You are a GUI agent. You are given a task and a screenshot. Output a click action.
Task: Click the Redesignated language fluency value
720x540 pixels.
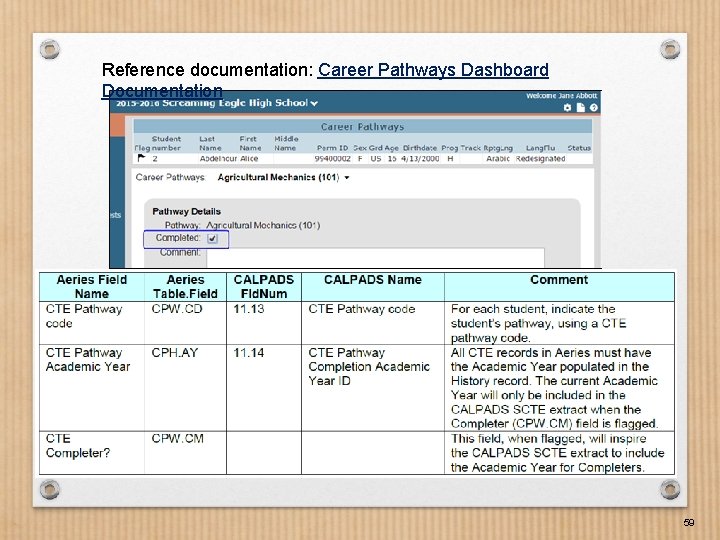540,158
